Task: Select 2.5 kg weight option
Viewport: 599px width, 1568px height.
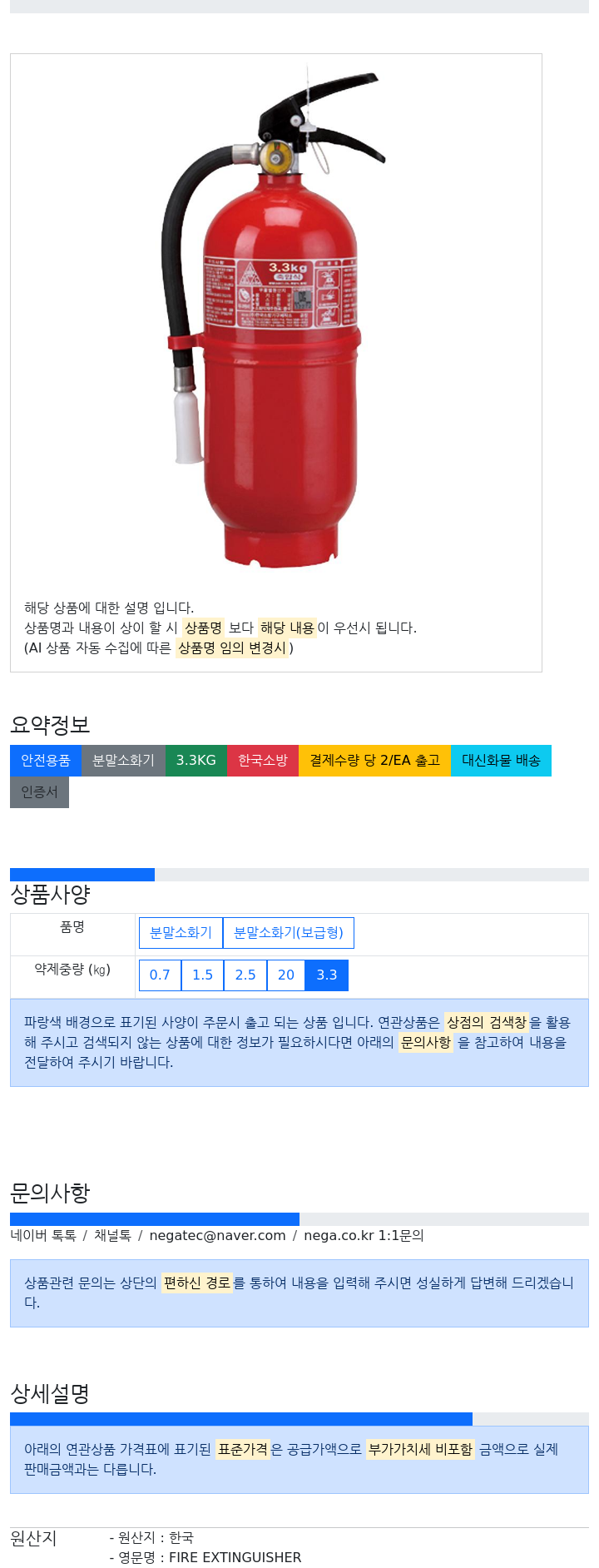Action: [x=245, y=975]
